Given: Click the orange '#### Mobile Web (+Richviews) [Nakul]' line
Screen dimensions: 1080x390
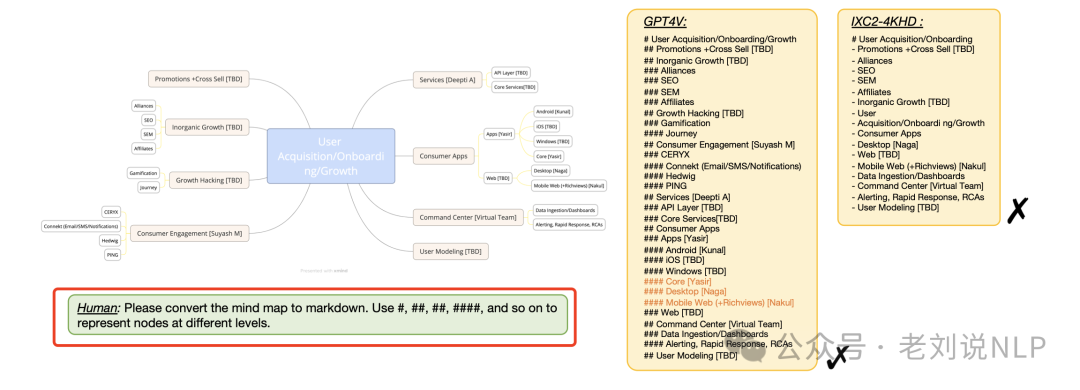Looking at the screenshot, I should 719,302.
